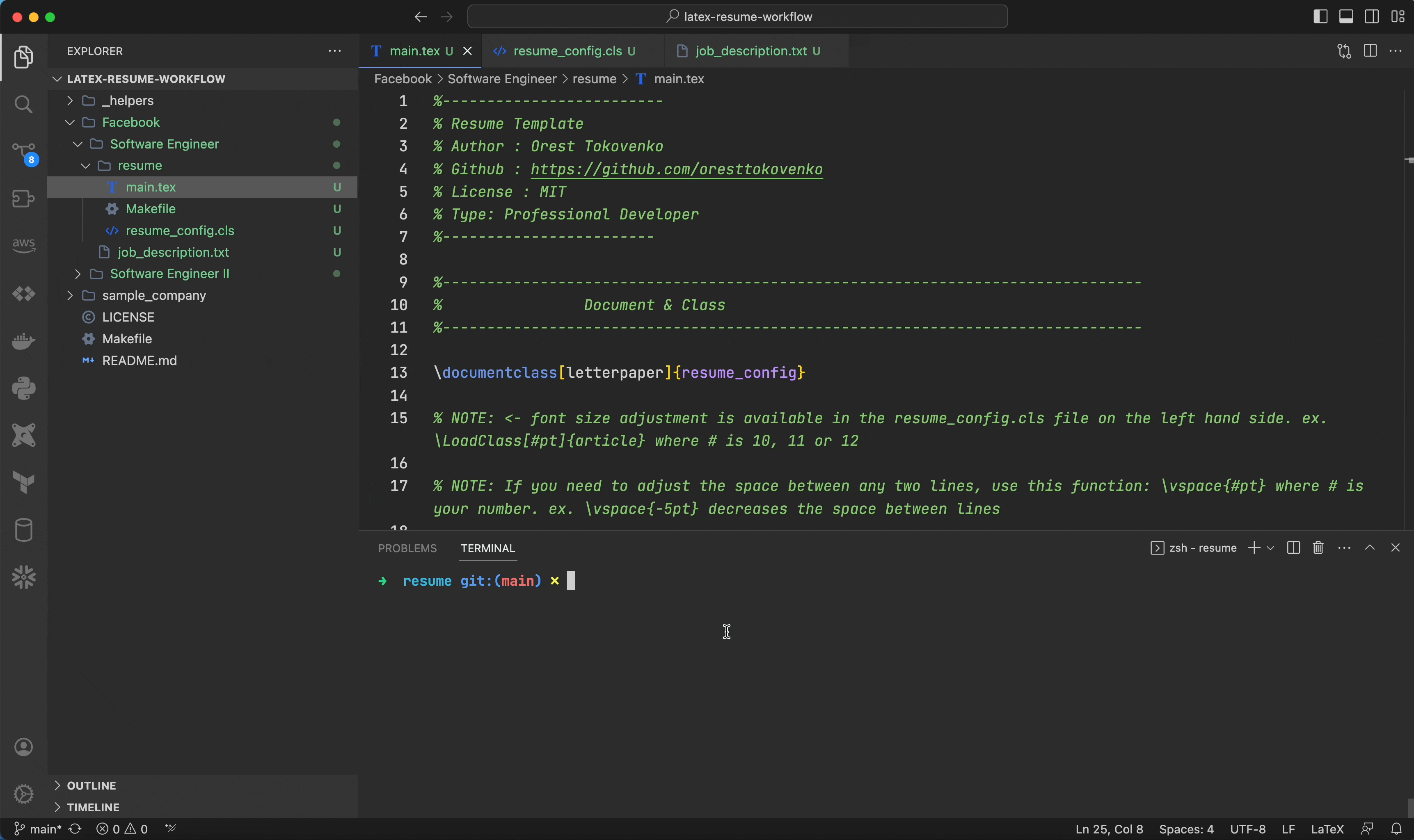Toggle bottom panel visibility
Screen dimensions: 1414x840
[x=1346, y=16]
